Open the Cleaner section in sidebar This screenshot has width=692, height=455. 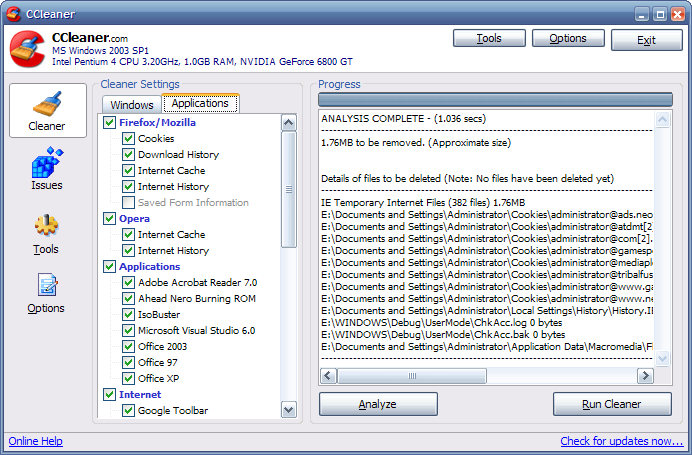click(48, 110)
